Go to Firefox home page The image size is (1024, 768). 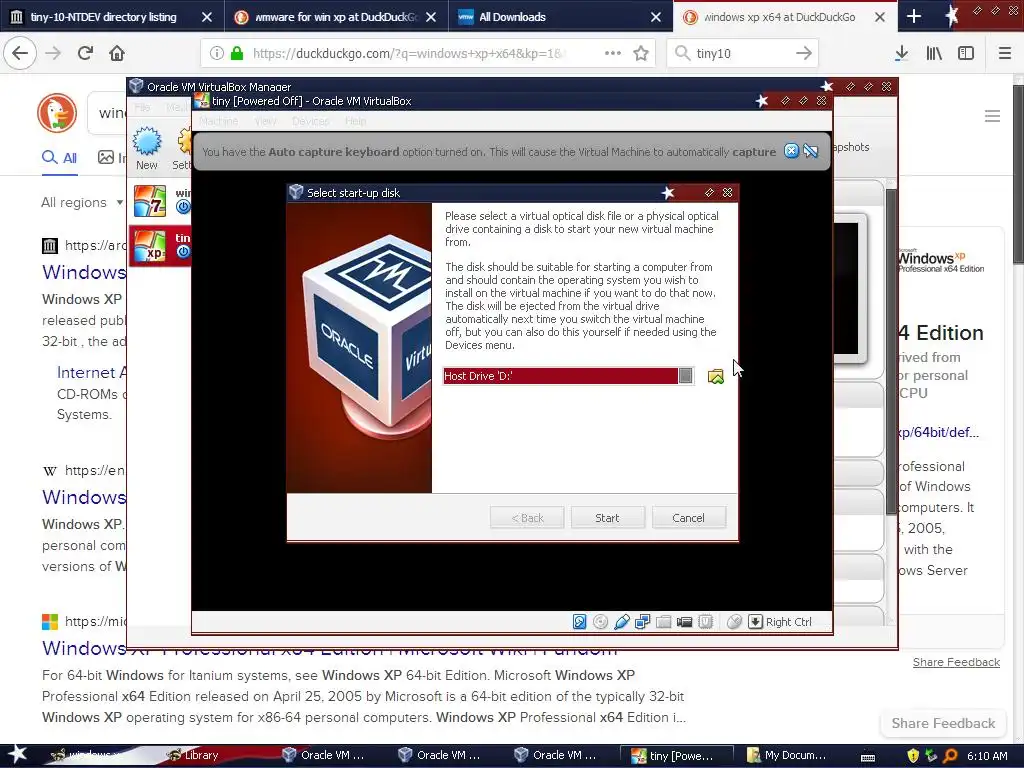[x=117, y=53]
